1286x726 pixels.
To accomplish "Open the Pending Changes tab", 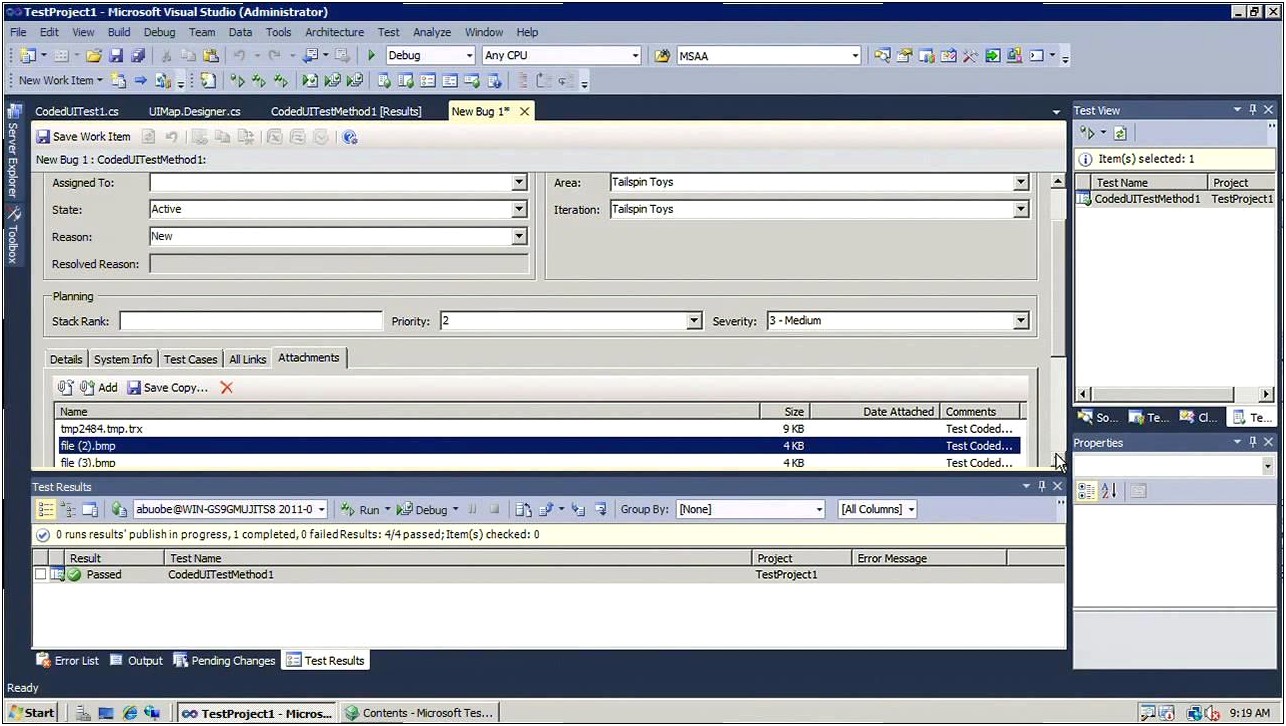I will tap(224, 661).
